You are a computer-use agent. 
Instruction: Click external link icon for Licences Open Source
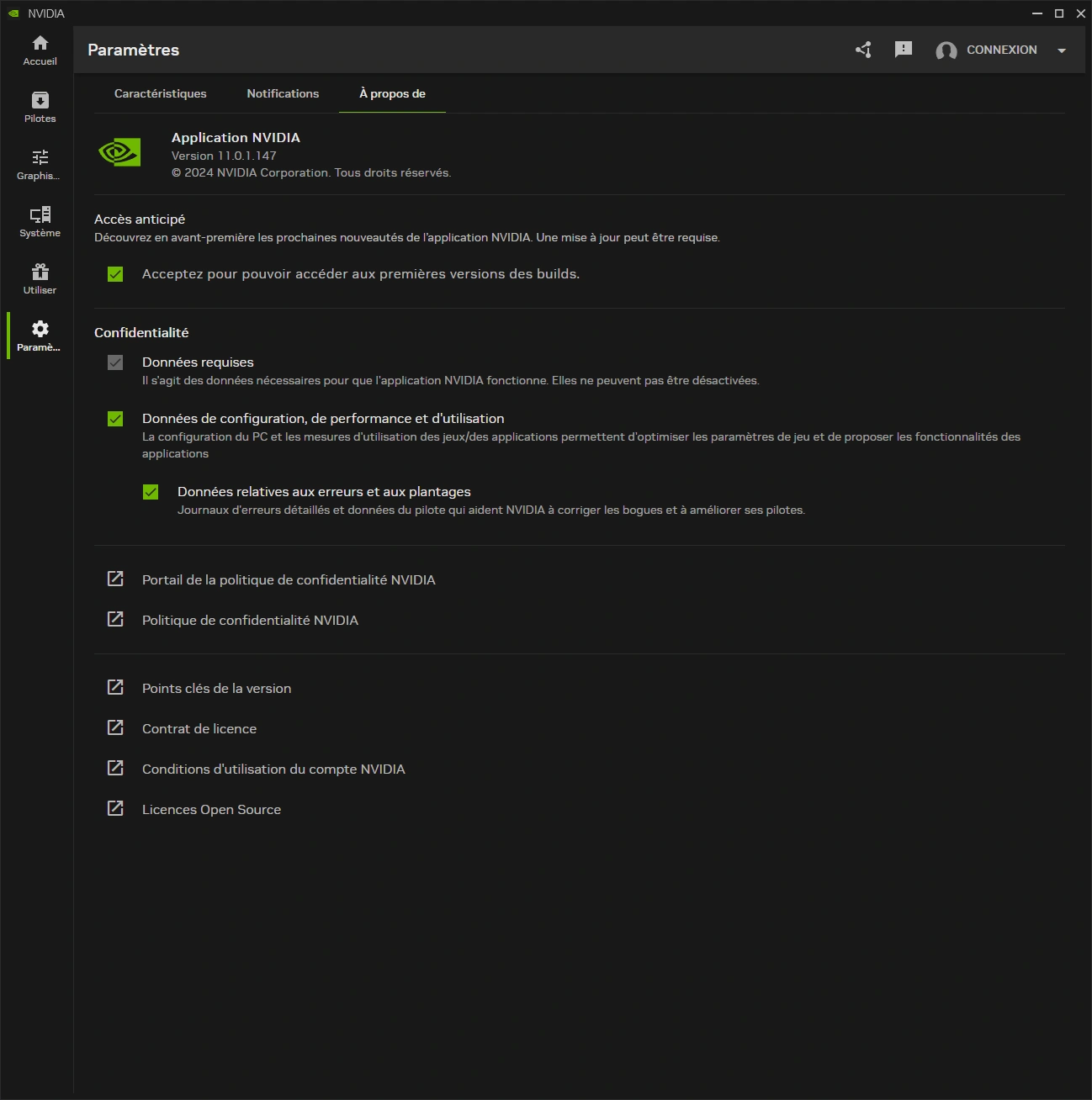(115, 808)
